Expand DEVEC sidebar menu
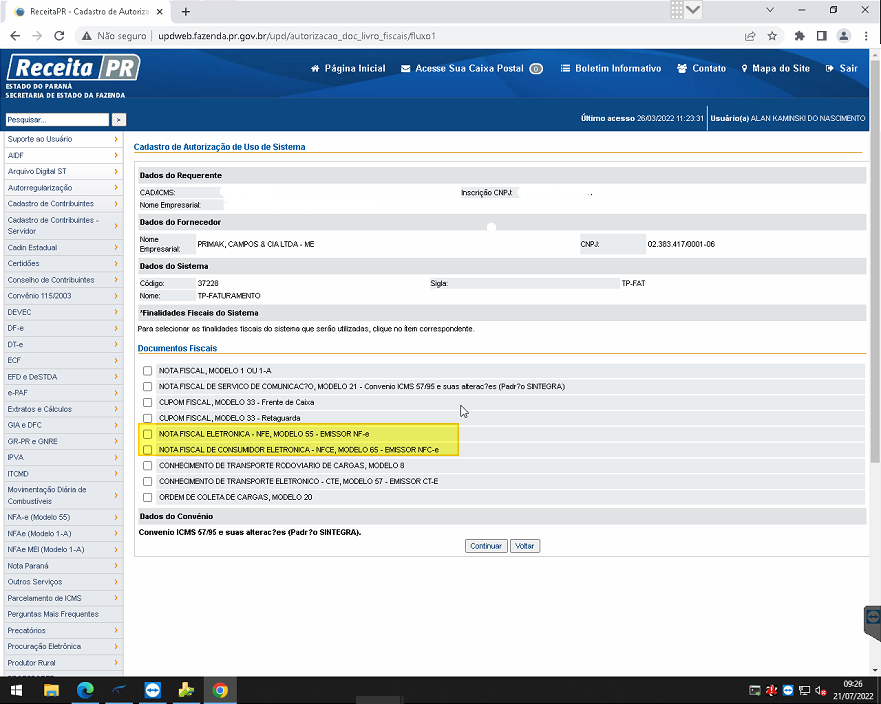The image size is (881, 704). (63, 312)
